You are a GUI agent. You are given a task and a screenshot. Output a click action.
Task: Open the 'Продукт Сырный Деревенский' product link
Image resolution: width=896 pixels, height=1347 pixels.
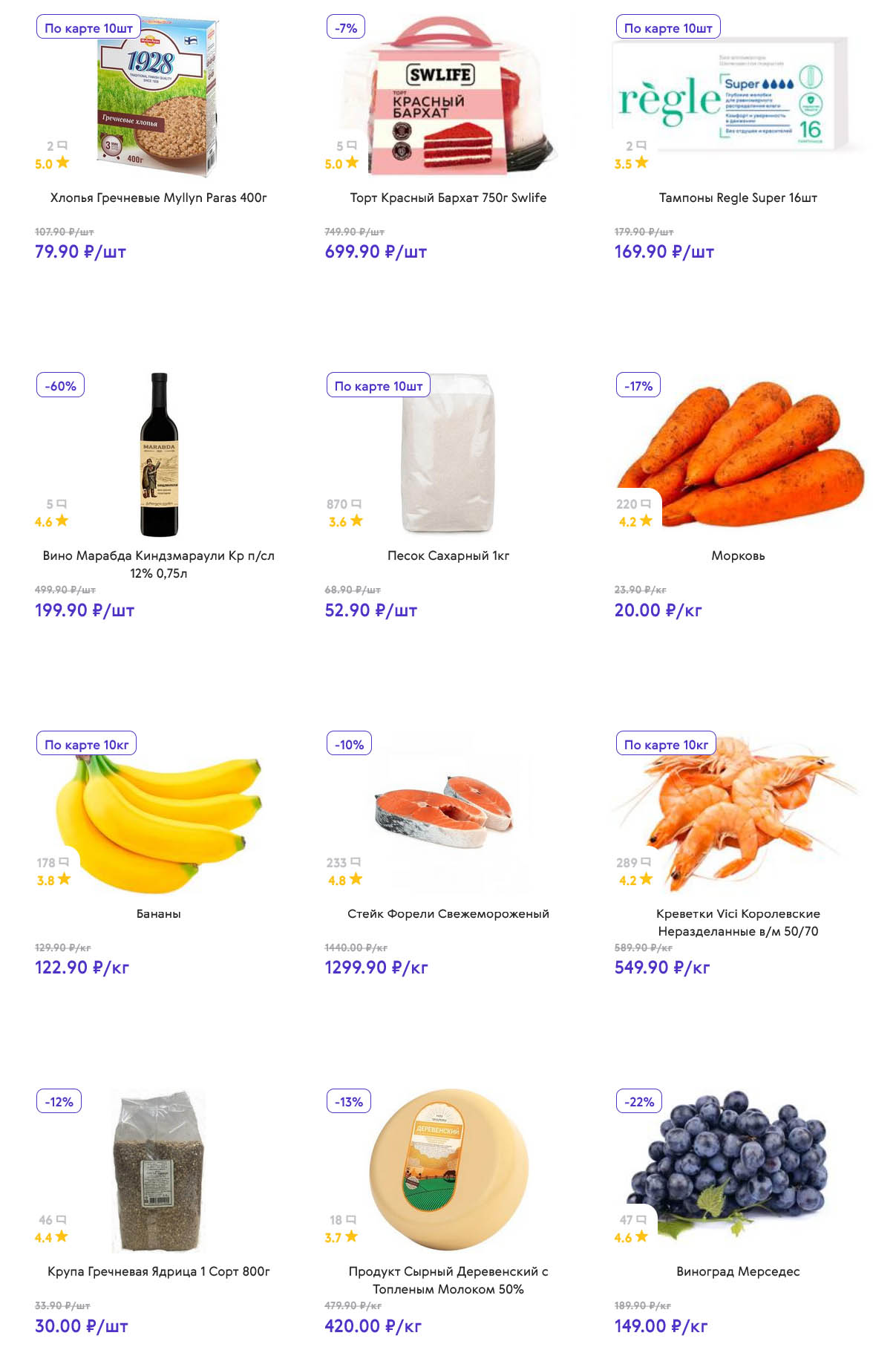[x=448, y=1279]
